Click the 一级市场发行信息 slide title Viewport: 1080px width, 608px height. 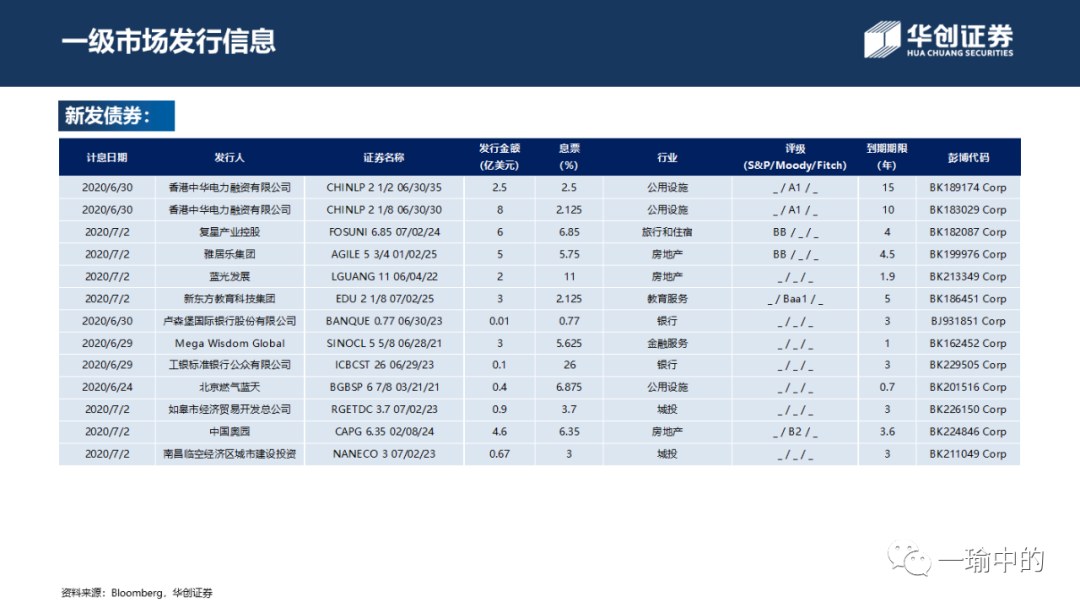click(x=169, y=41)
